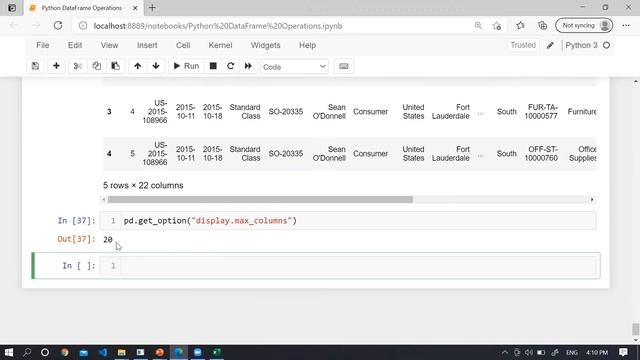This screenshot has height=360, width=640.
Task: Restart kernel and run all cells icon
Action: [248, 66]
